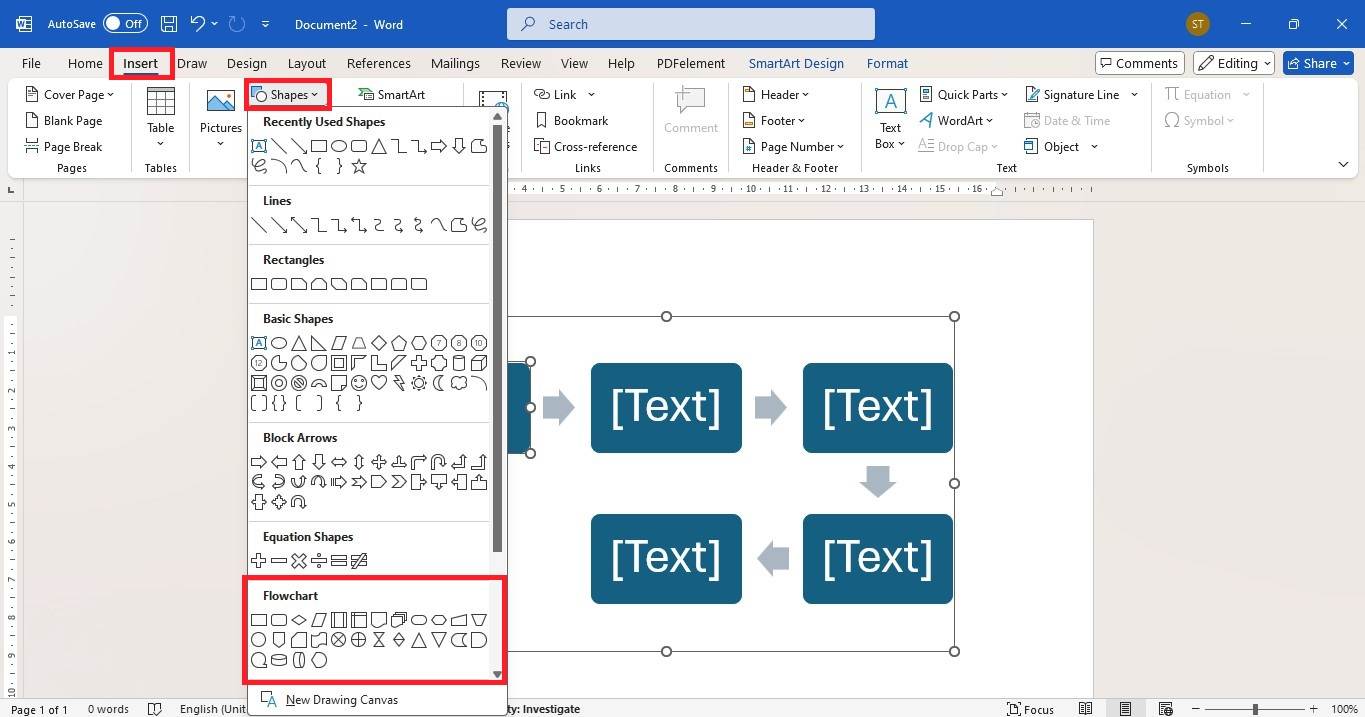
Task: Select the cylinder basic shape
Action: 459,363
